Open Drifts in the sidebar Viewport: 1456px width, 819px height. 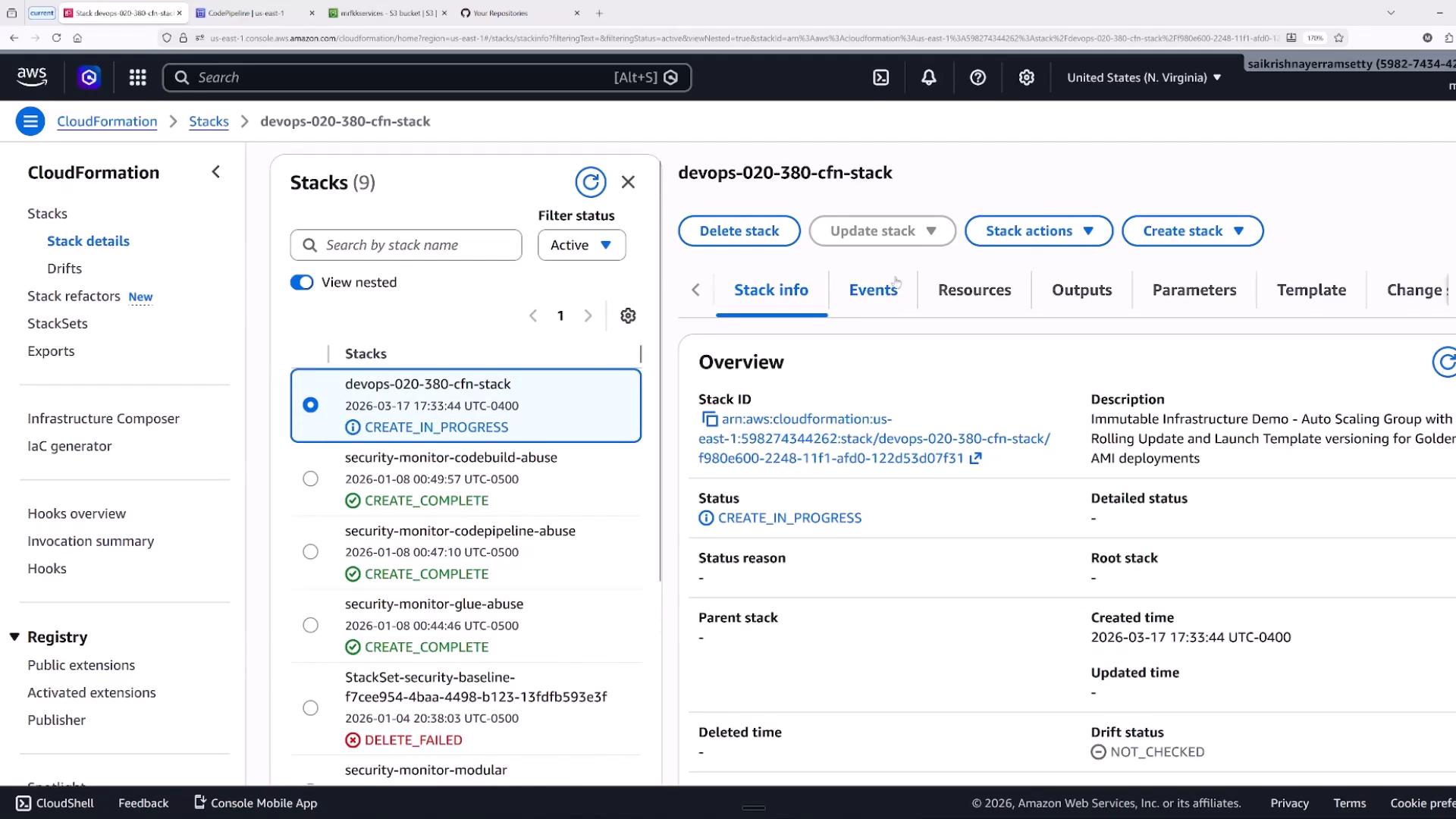click(64, 268)
